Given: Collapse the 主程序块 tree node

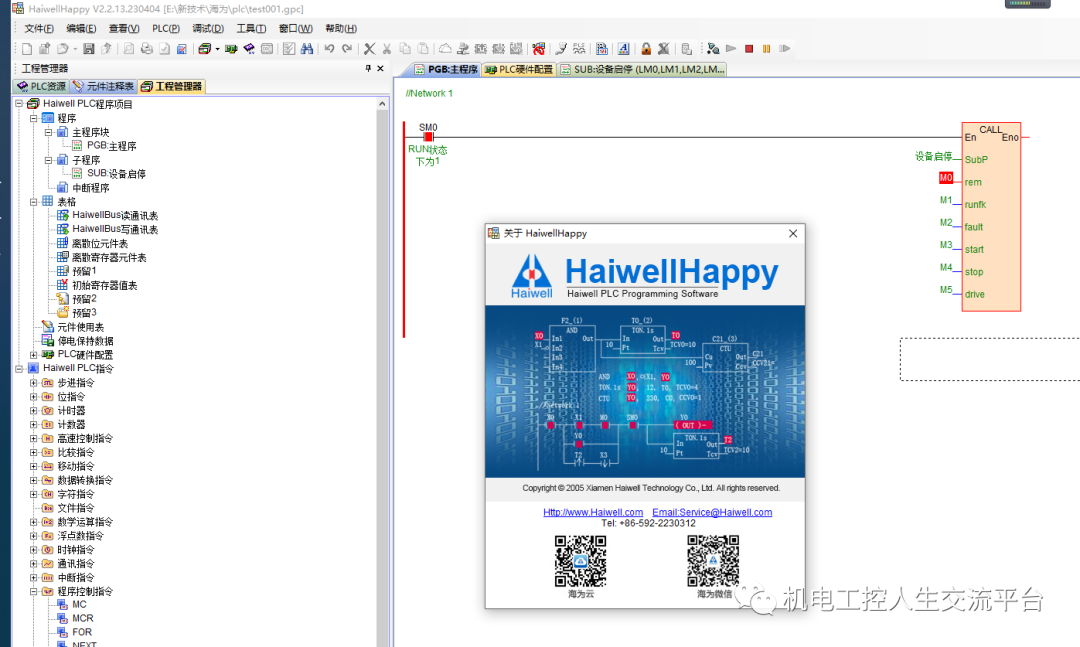Looking at the screenshot, I should [x=48, y=132].
